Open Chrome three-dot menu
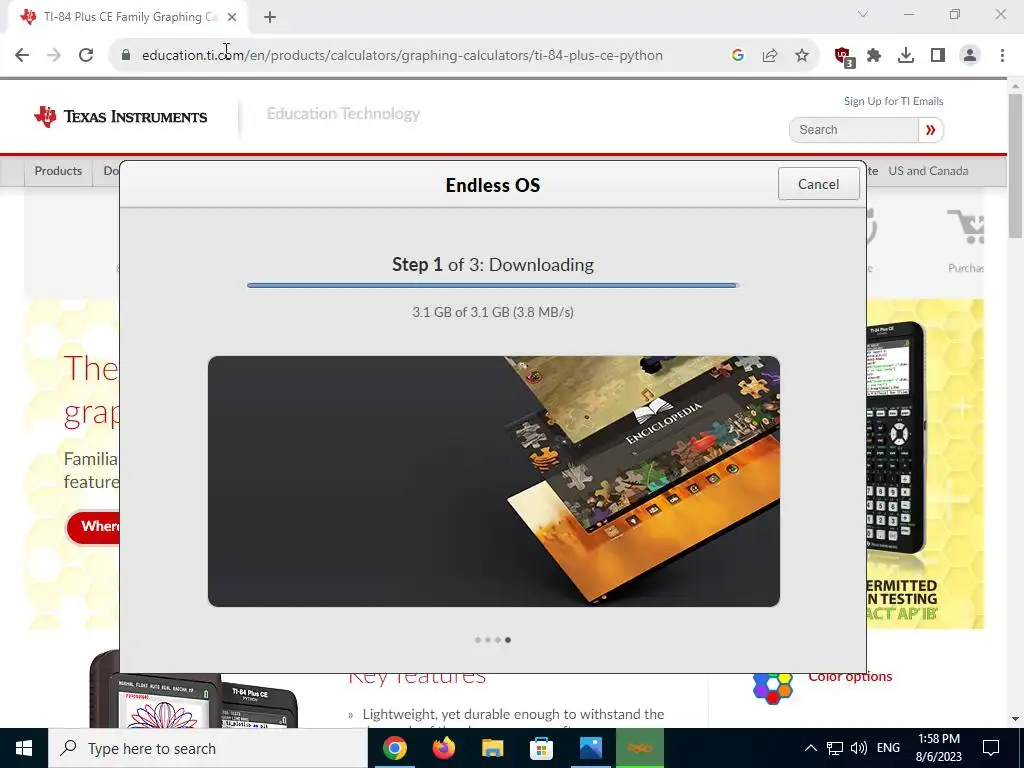 click(1002, 55)
